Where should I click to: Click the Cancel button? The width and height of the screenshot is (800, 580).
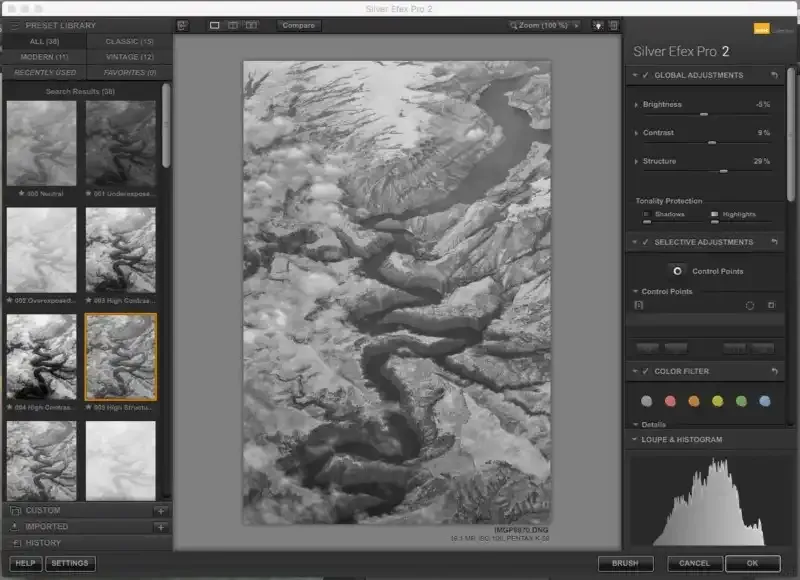click(694, 564)
